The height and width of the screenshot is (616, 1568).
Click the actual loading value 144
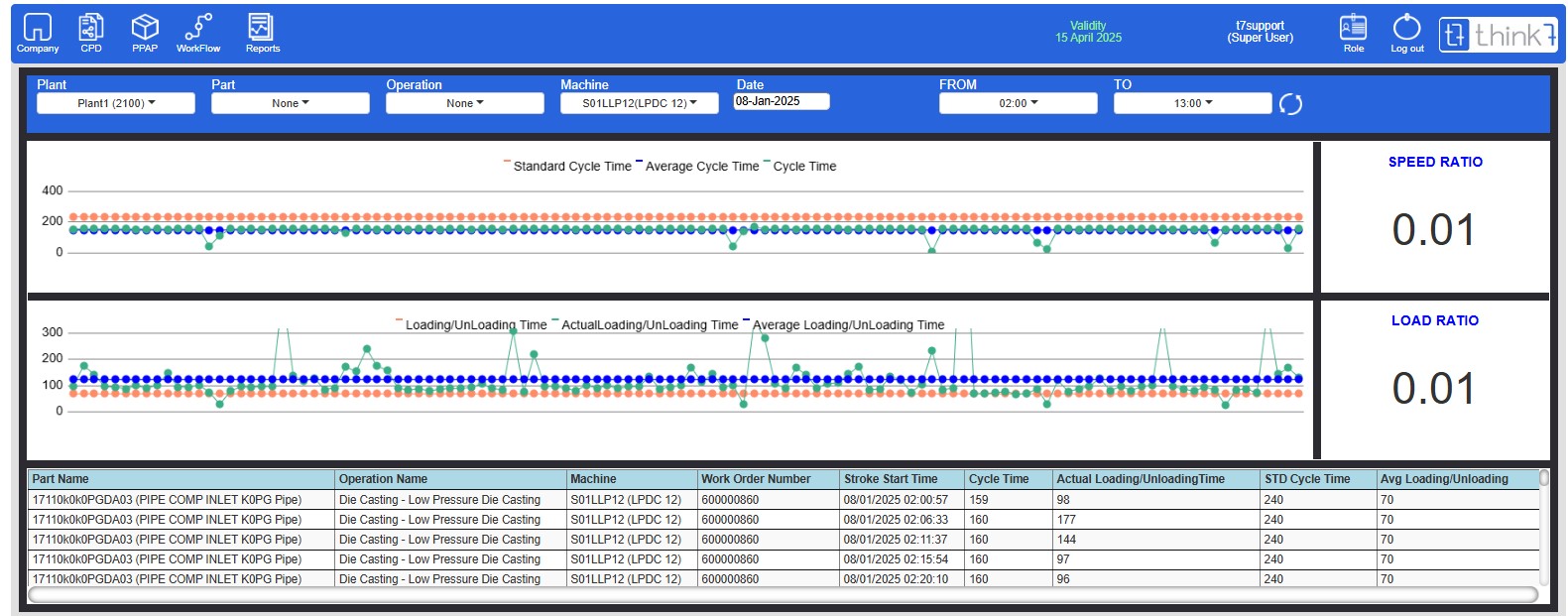coord(1066,540)
